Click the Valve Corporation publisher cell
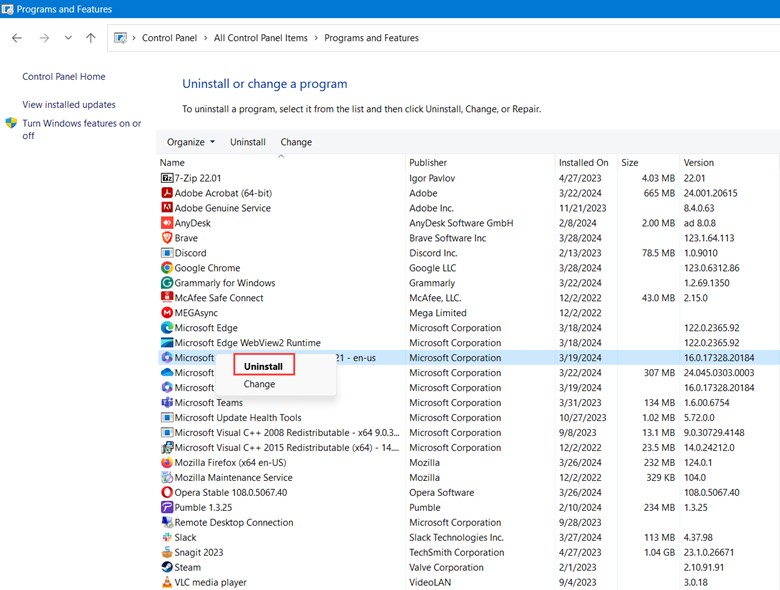Viewport: 780px width, 590px height. click(446, 567)
